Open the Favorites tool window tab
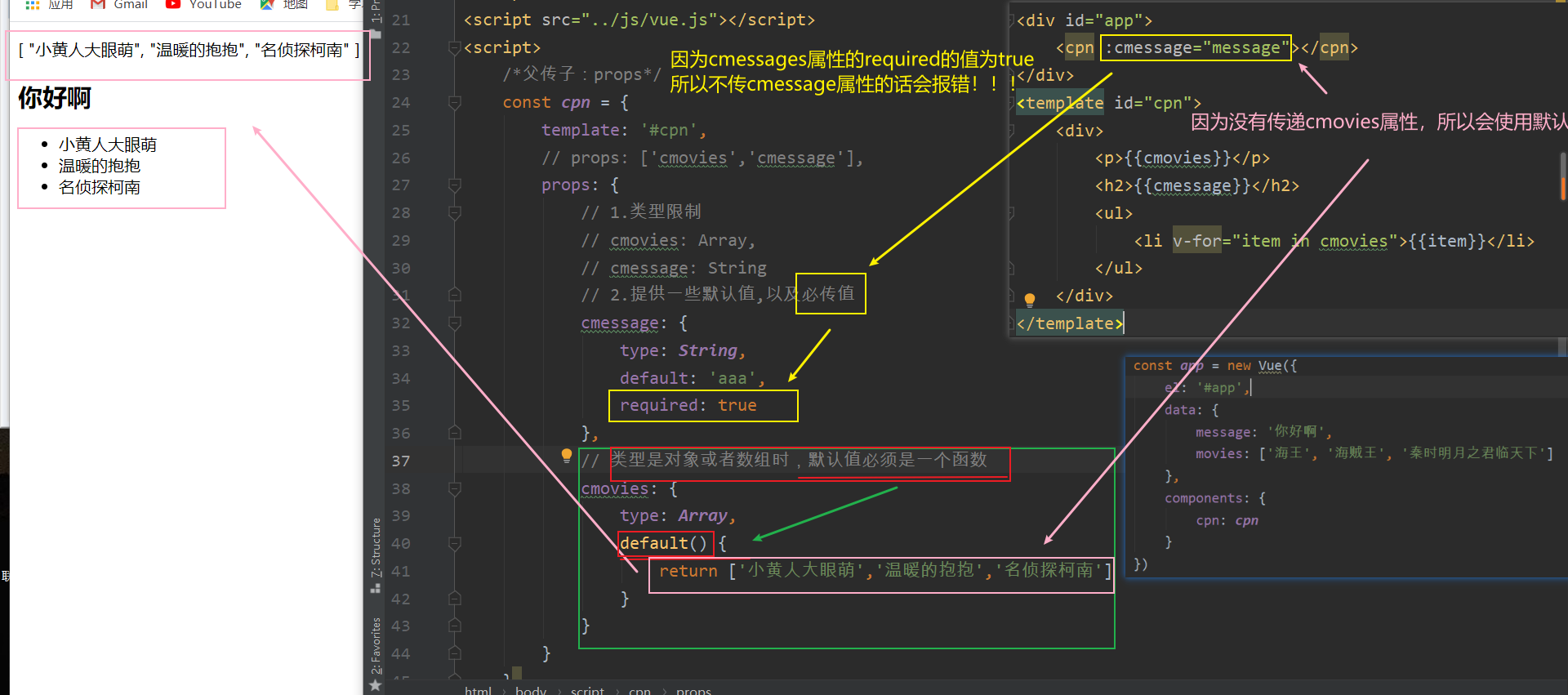The height and width of the screenshot is (695, 1568). click(376, 645)
